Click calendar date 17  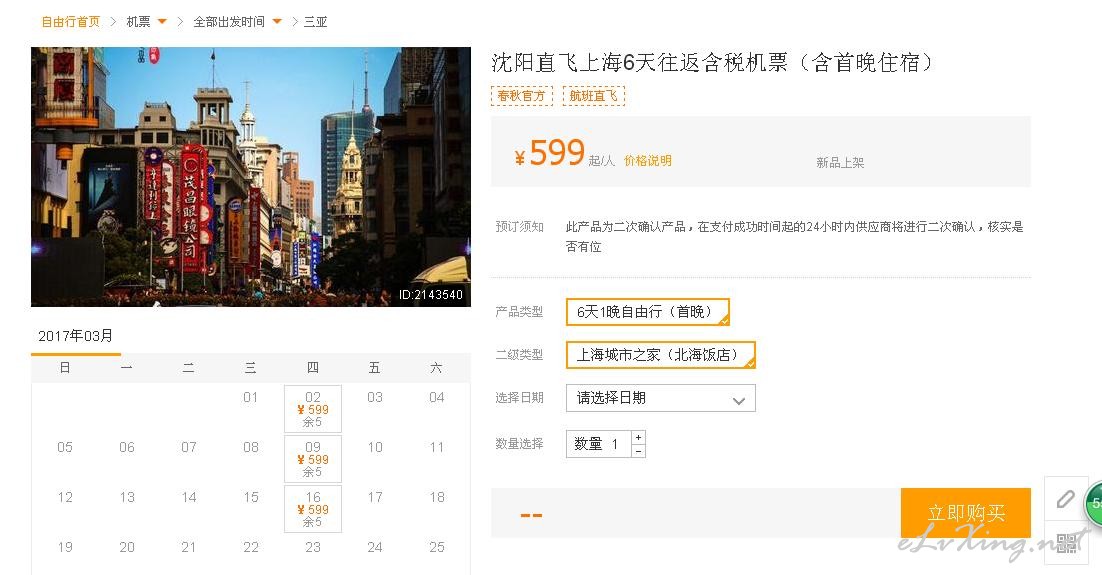click(375, 497)
